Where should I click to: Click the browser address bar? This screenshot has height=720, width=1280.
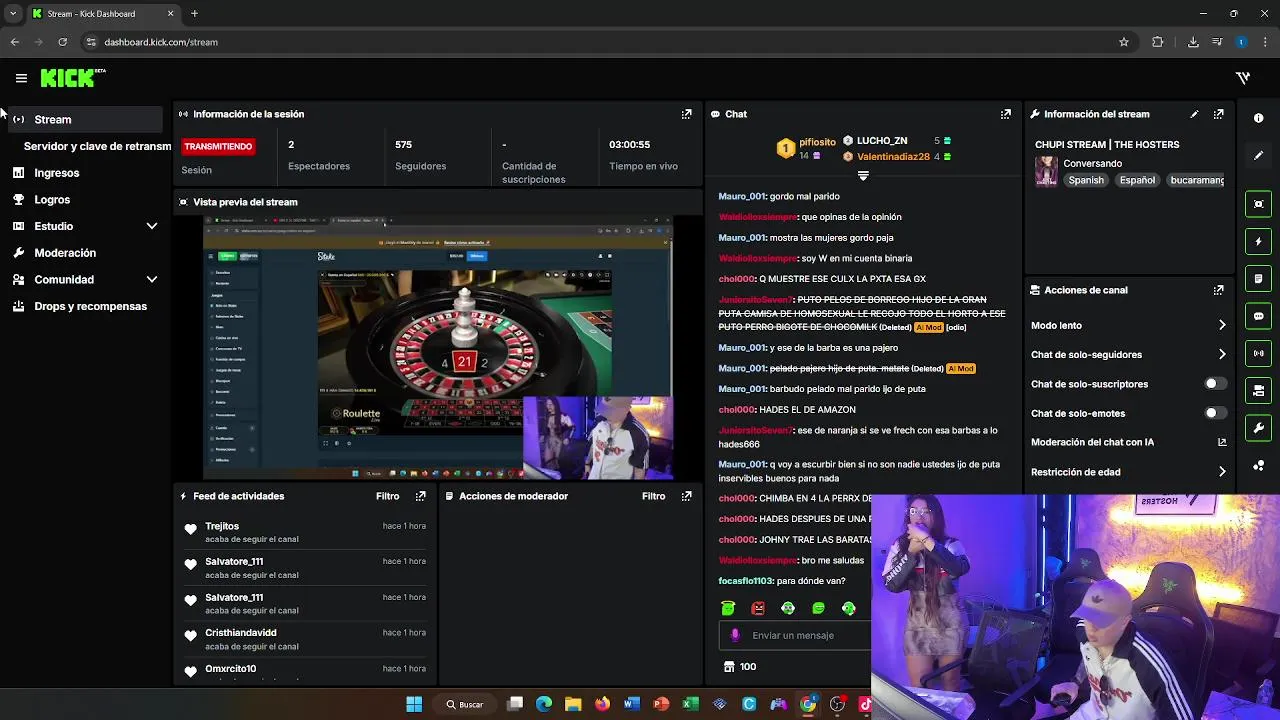tap(600, 42)
